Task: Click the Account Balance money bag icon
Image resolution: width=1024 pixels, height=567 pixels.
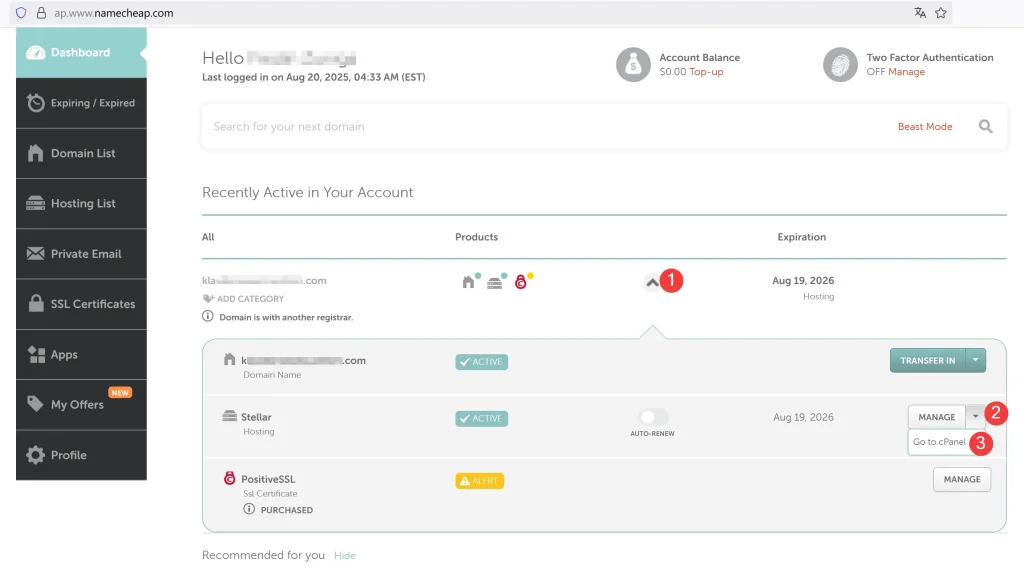Action: coord(633,65)
